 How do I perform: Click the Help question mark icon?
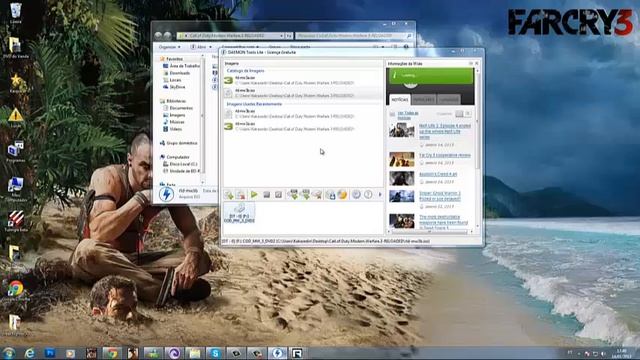368,195
